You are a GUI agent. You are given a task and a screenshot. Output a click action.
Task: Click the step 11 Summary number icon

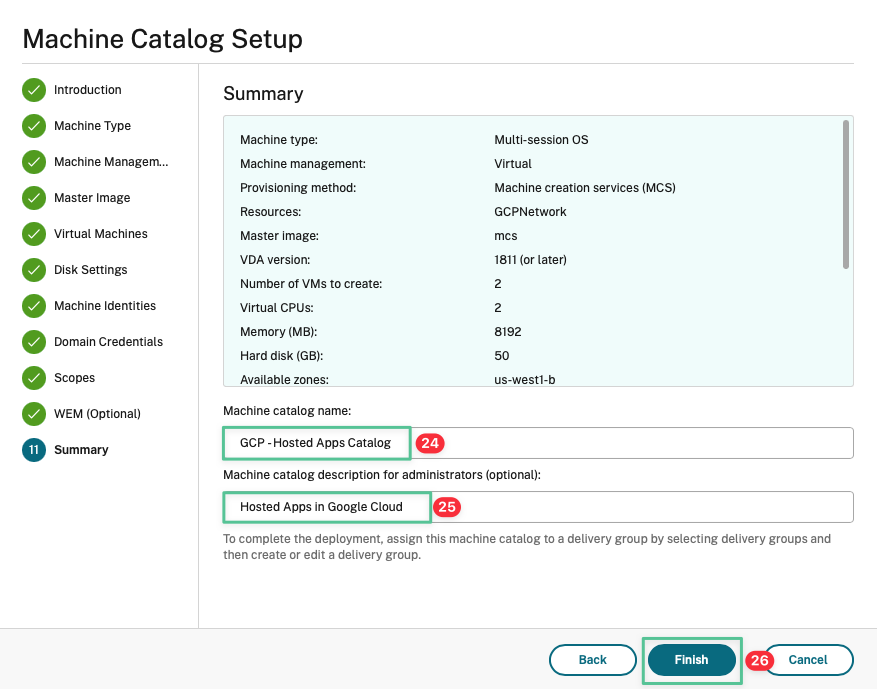click(34, 450)
